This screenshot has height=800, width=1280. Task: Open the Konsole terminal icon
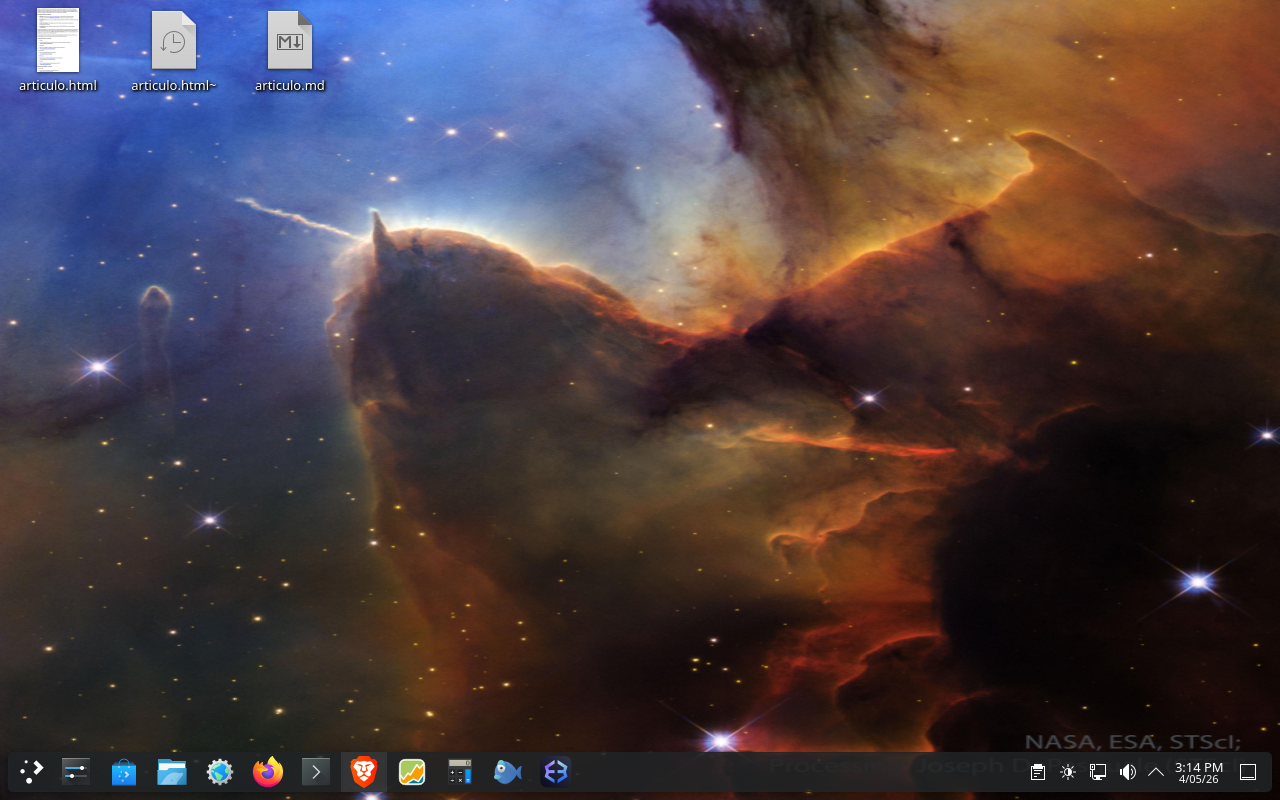tap(316, 772)
